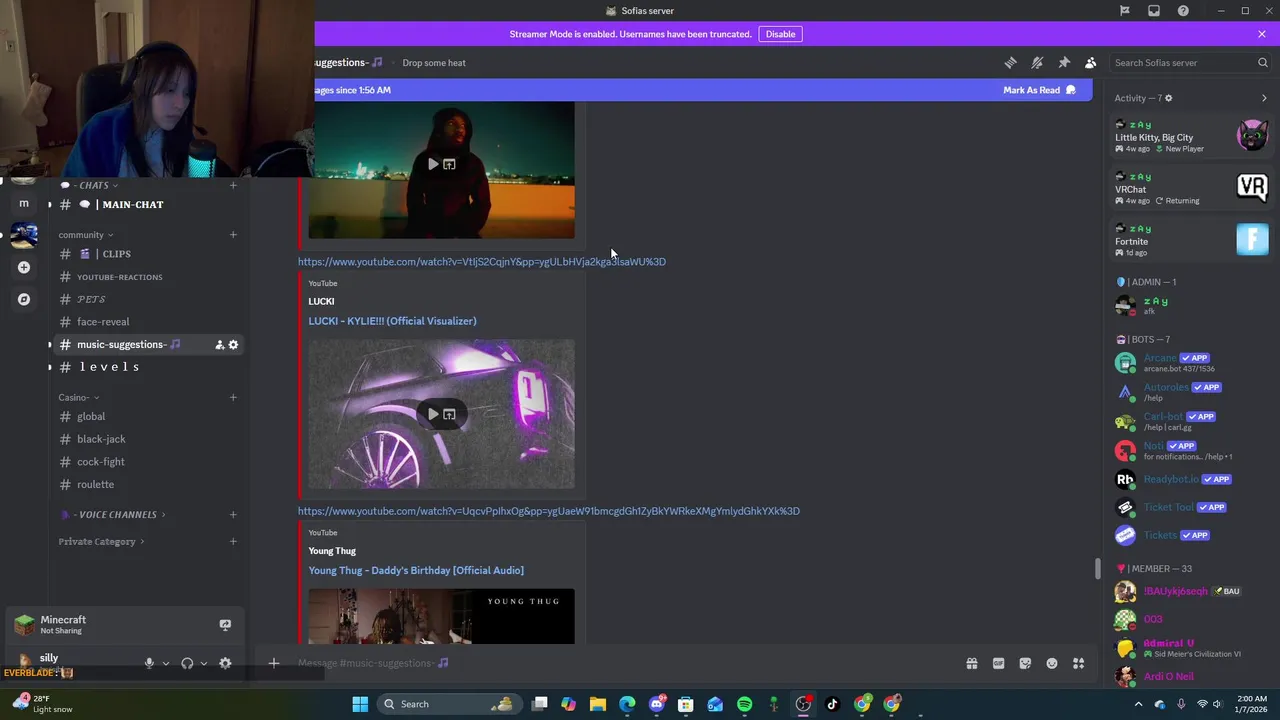Search Sofias server field

(x=1190, y=62)
